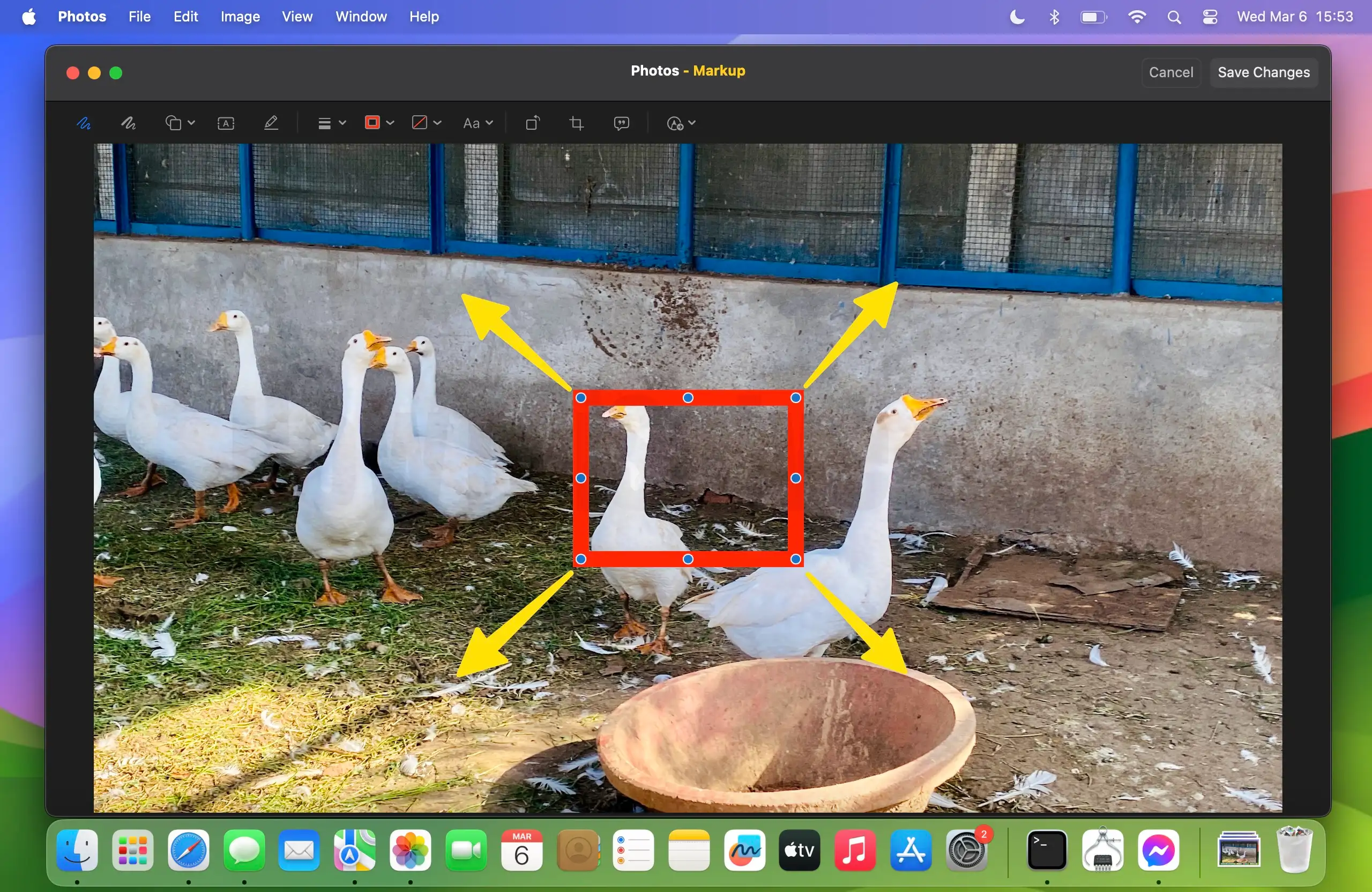The width and height of the screenshot is (1372, 892).
Task: Click the Rotate left icon
Action: click(x=533, y=123)
